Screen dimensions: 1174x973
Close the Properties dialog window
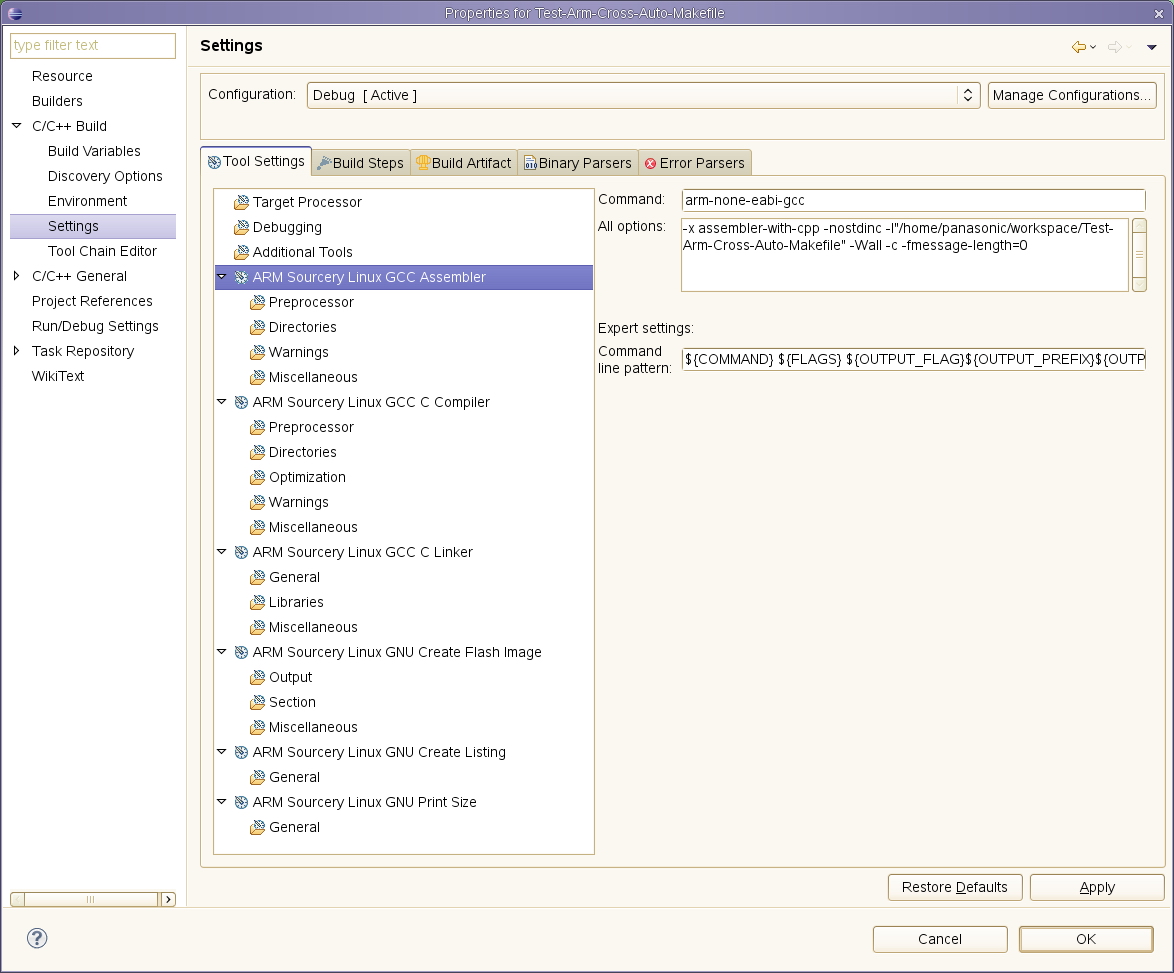click(x=1159, y=13)
